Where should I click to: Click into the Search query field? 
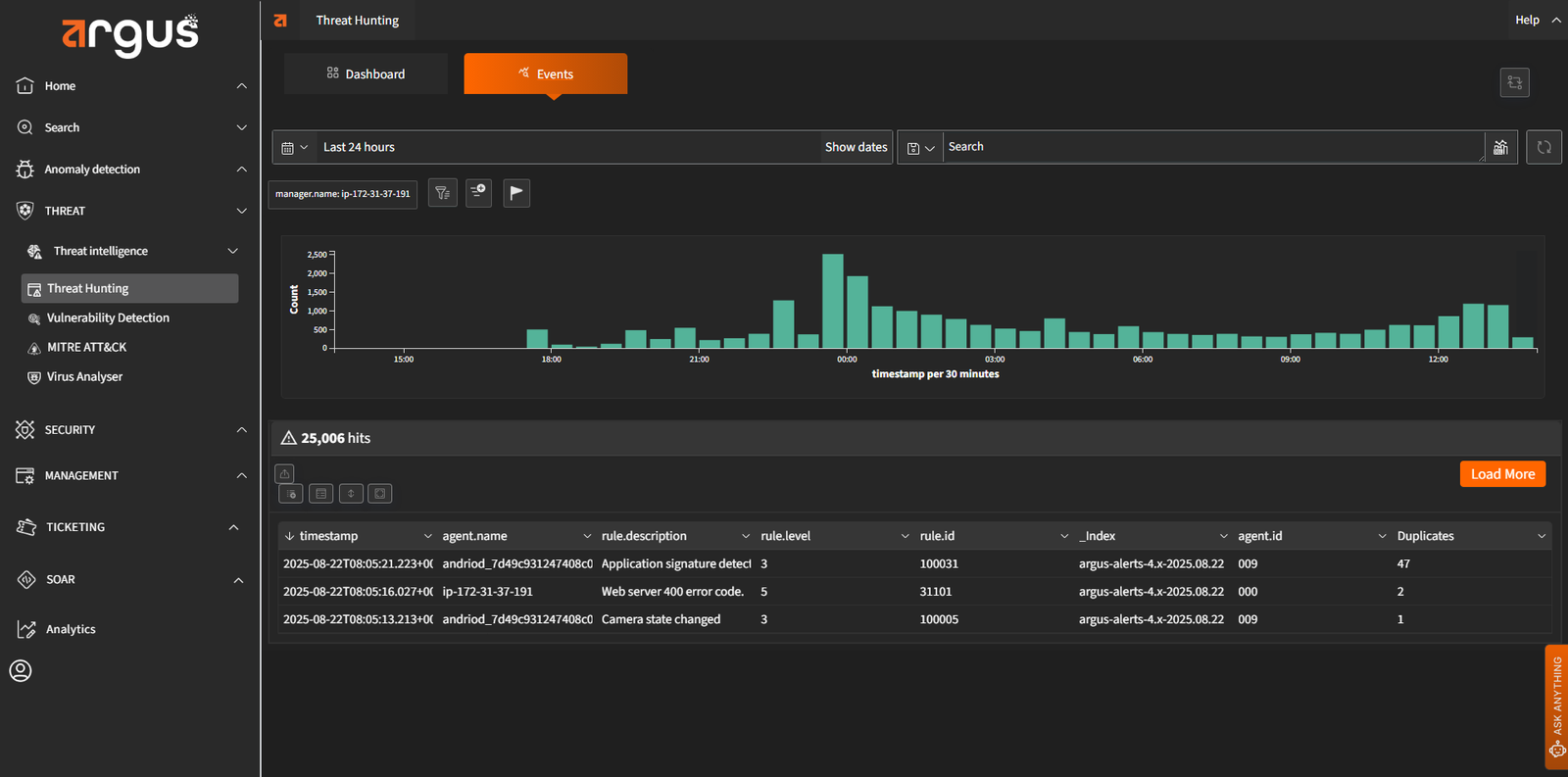coord(1211,147)
